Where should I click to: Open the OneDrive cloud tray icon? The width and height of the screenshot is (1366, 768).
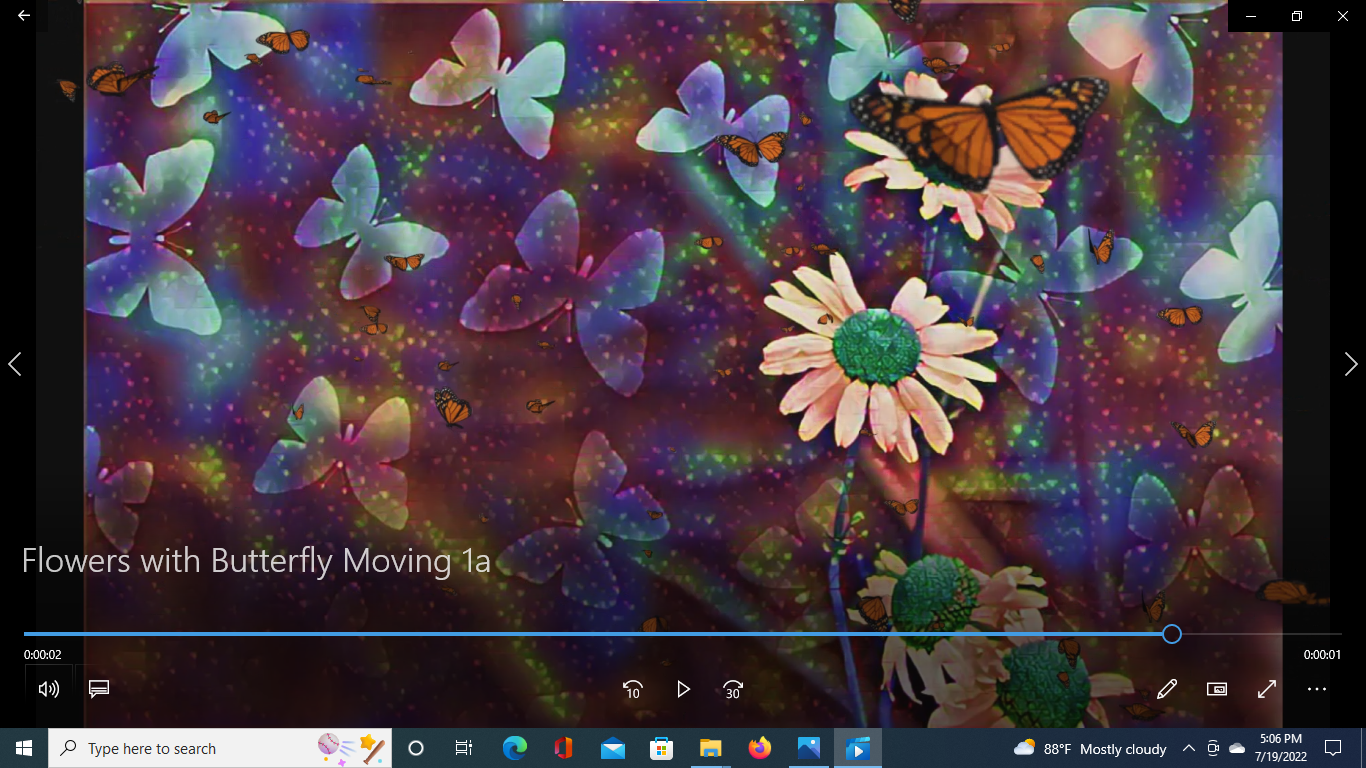pyautogui.click(x=1237, y=748)
